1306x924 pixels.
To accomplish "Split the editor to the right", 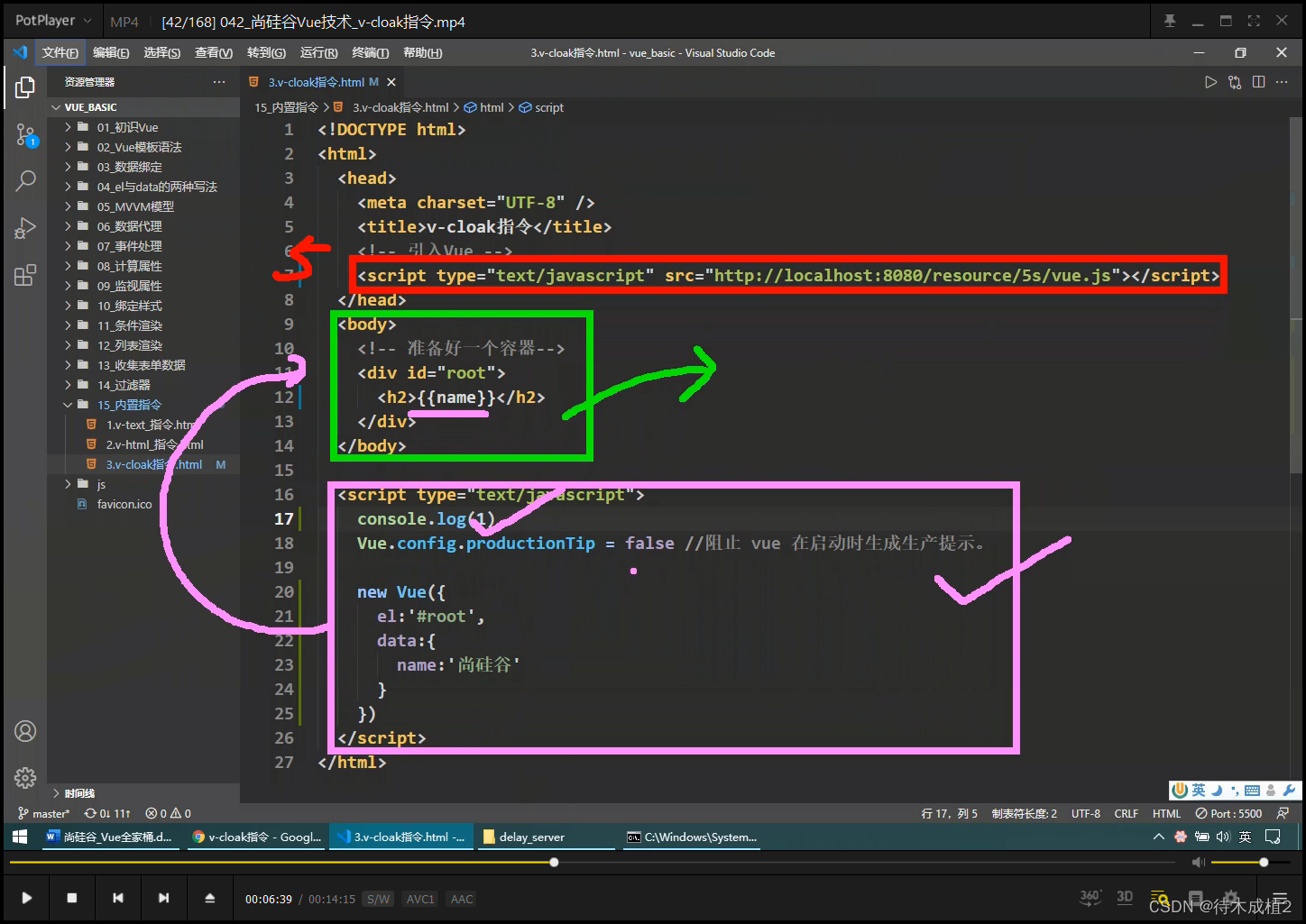I will pyautogui.click(x=1259, y=82).
